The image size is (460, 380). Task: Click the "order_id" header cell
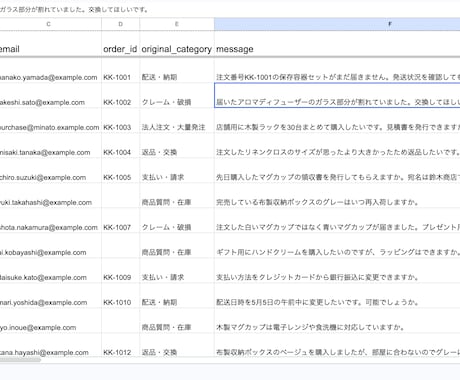tap(121, 44)
